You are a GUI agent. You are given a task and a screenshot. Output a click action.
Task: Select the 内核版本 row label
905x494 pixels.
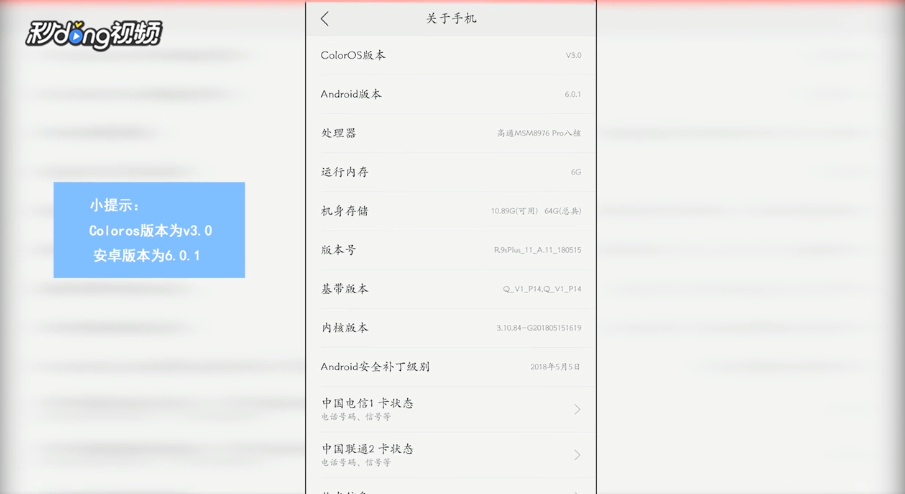point(345,328)
